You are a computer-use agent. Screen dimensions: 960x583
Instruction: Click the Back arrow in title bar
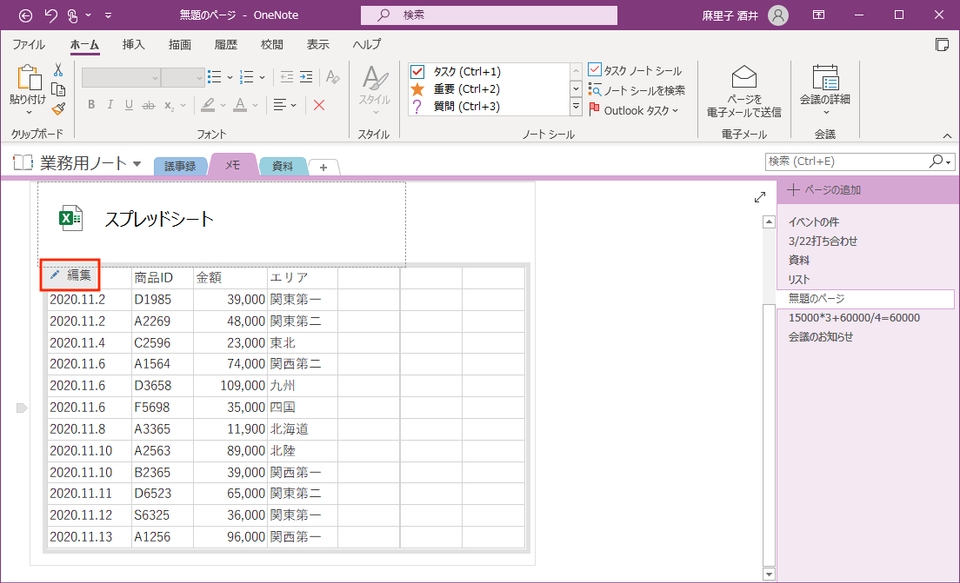25,15
